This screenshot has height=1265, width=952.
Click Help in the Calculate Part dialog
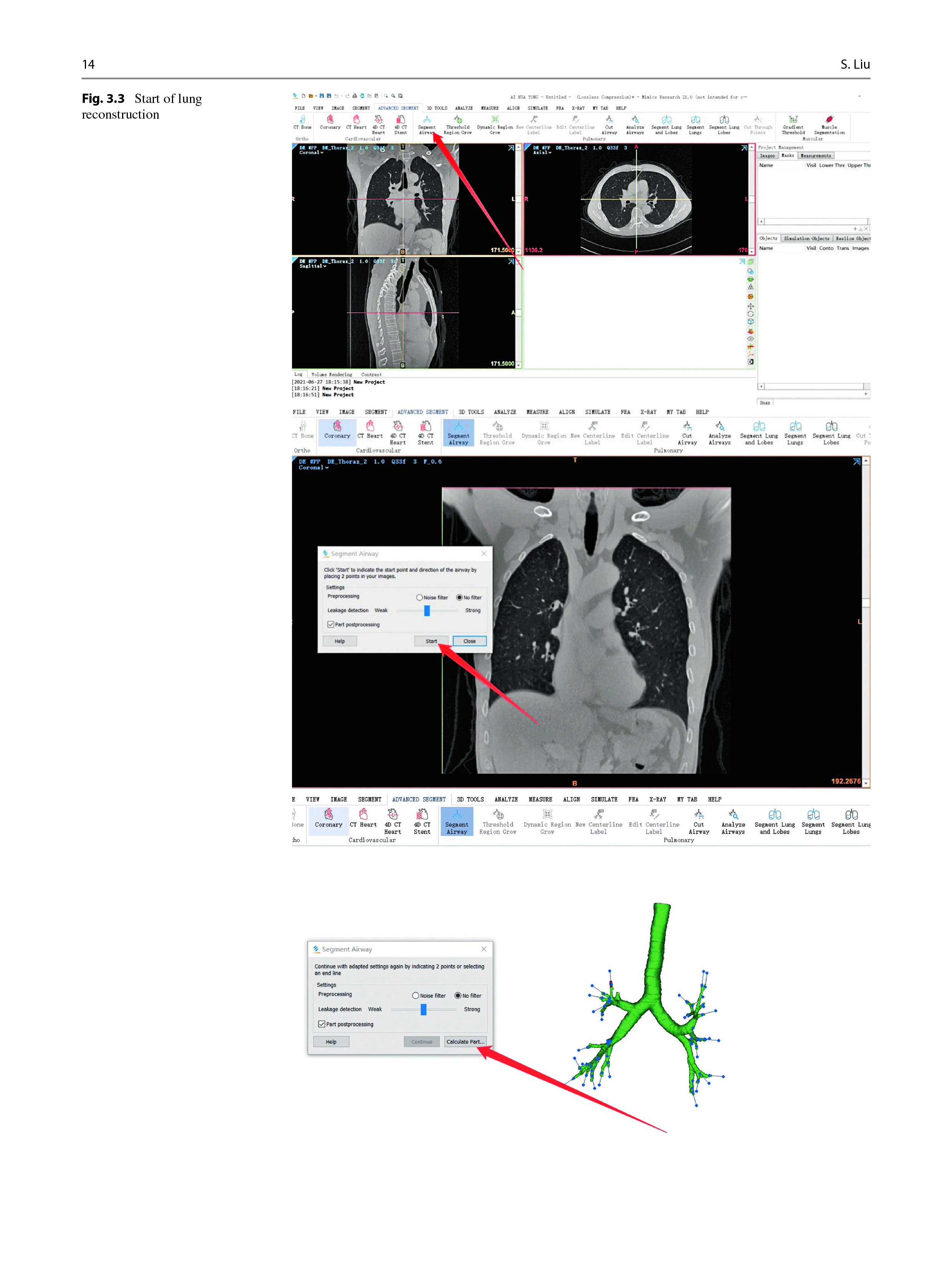point(331,1042)
